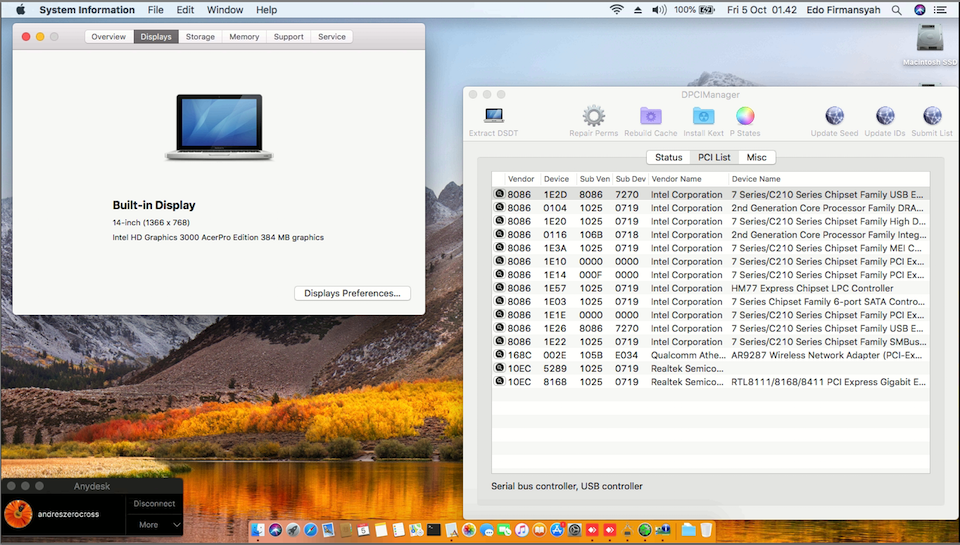Click clock showing Fri 5 Oct 01.42
The height and width of the screenshot is (545, 960).
point(762,10)
